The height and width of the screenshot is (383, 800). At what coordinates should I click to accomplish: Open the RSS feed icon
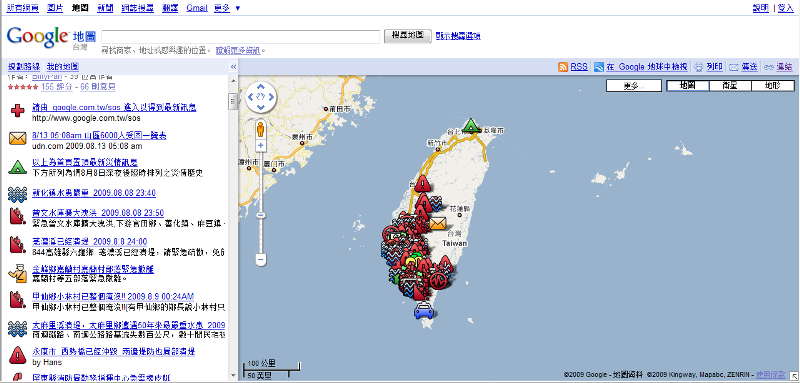click(563, 67)
